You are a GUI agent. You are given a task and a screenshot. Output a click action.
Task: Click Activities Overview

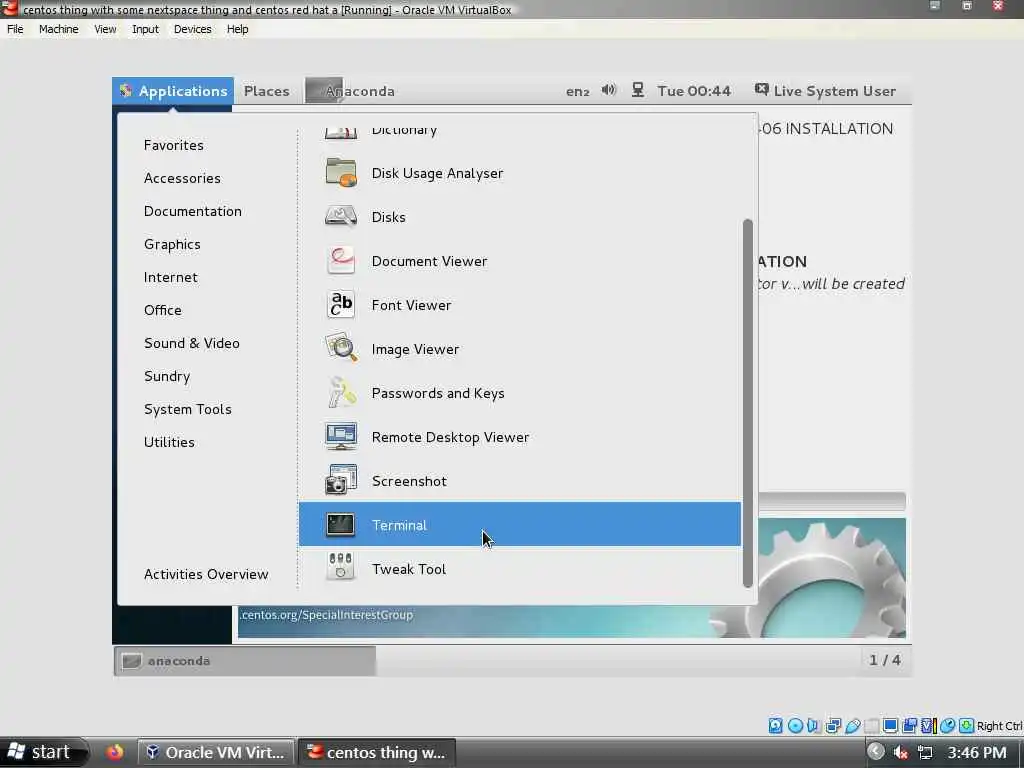click(206, 574)
